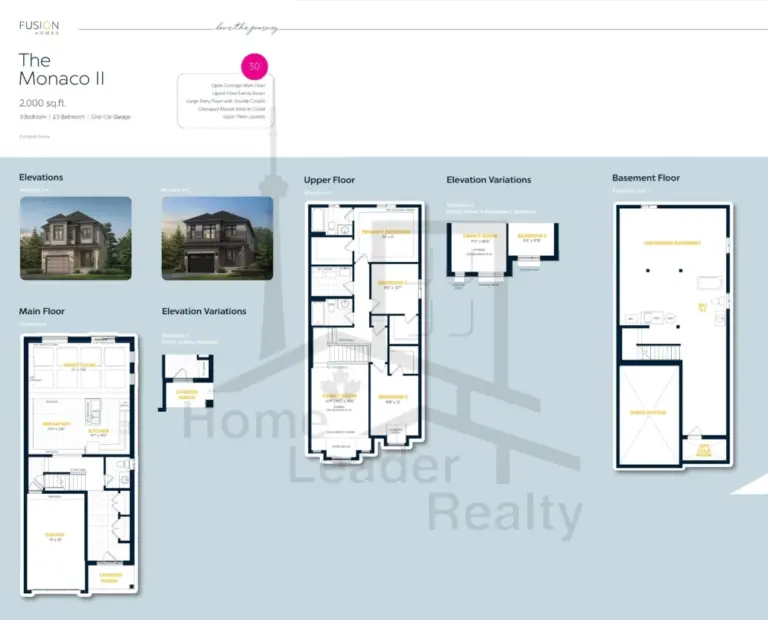768x620 pixels.
Task: Click the '2,000 sq.ft.' text
Action: click(42, 103)
